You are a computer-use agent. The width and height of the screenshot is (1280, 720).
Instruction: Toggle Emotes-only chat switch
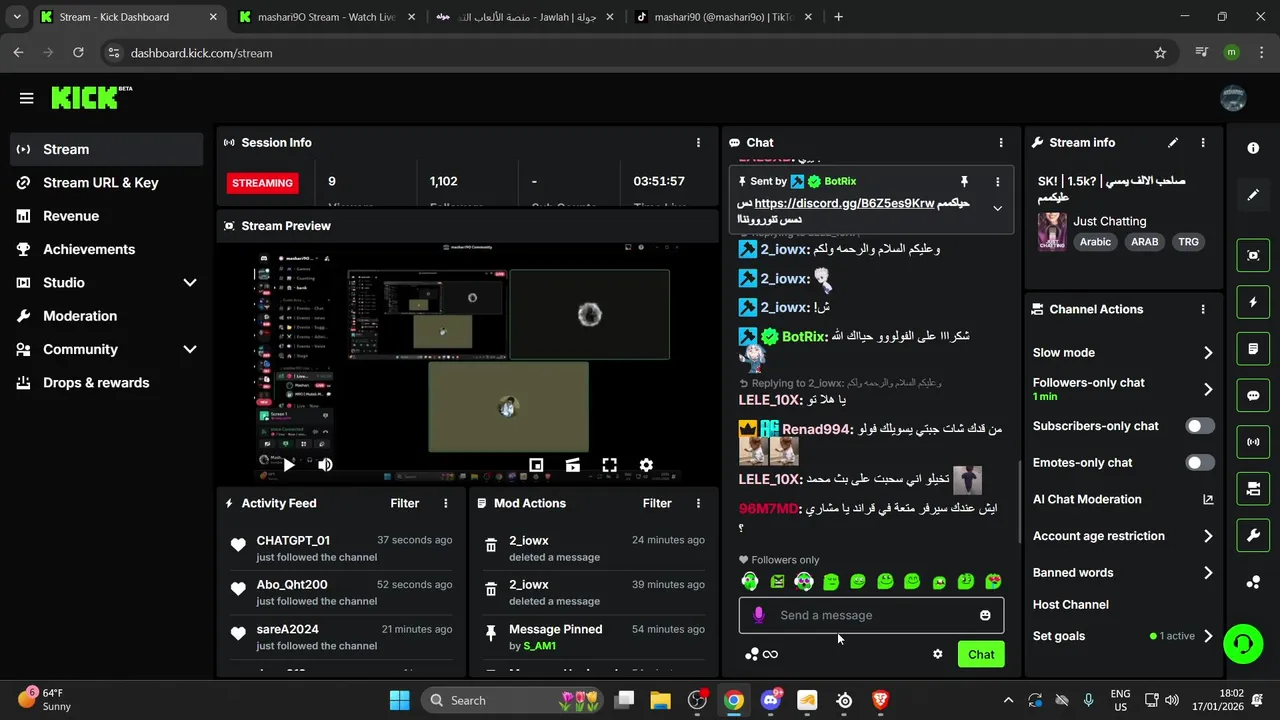point(1200,463)
